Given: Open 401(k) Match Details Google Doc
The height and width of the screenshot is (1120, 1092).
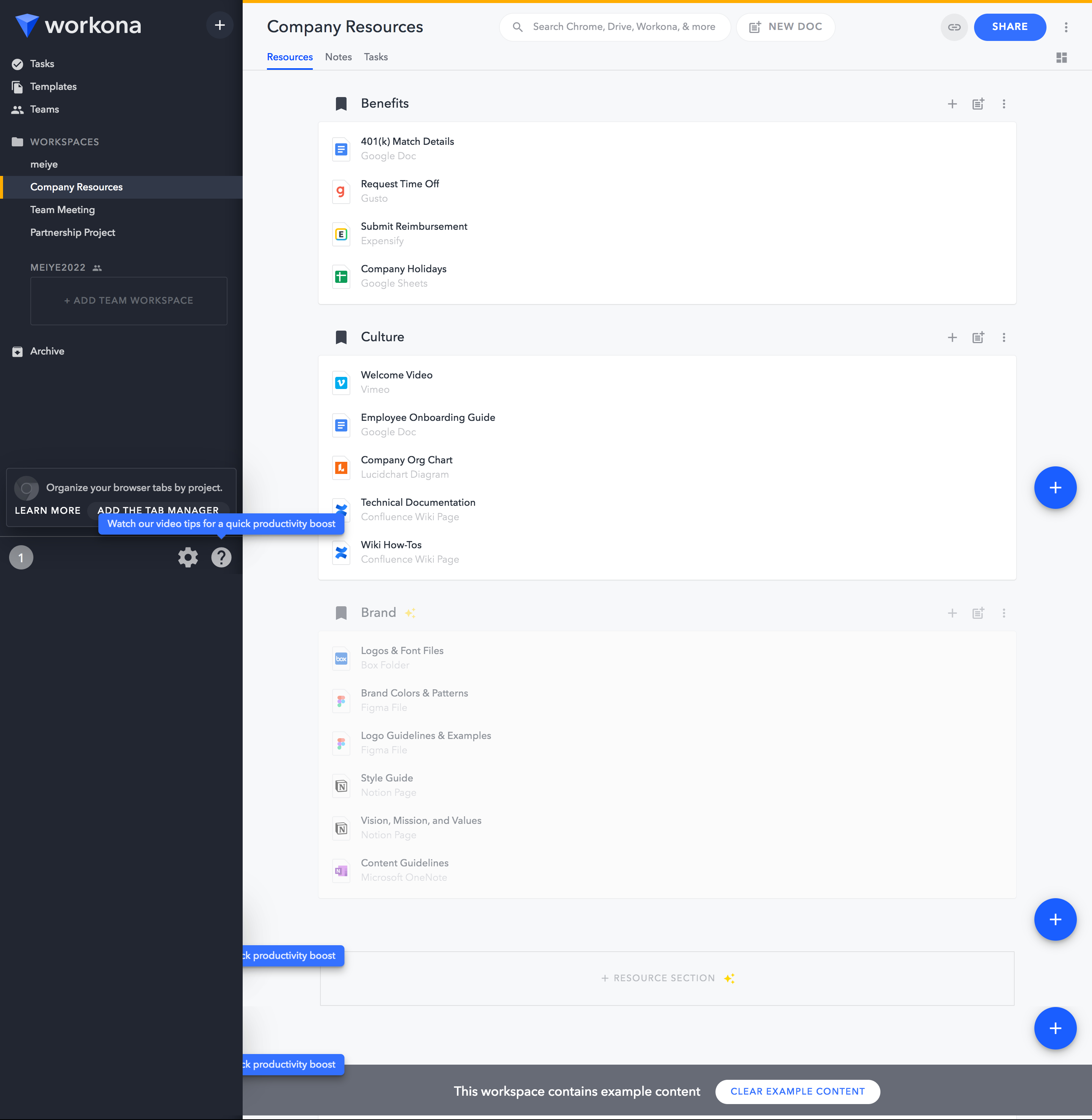Looking at the screenshot, I should (x=667, y=149).
